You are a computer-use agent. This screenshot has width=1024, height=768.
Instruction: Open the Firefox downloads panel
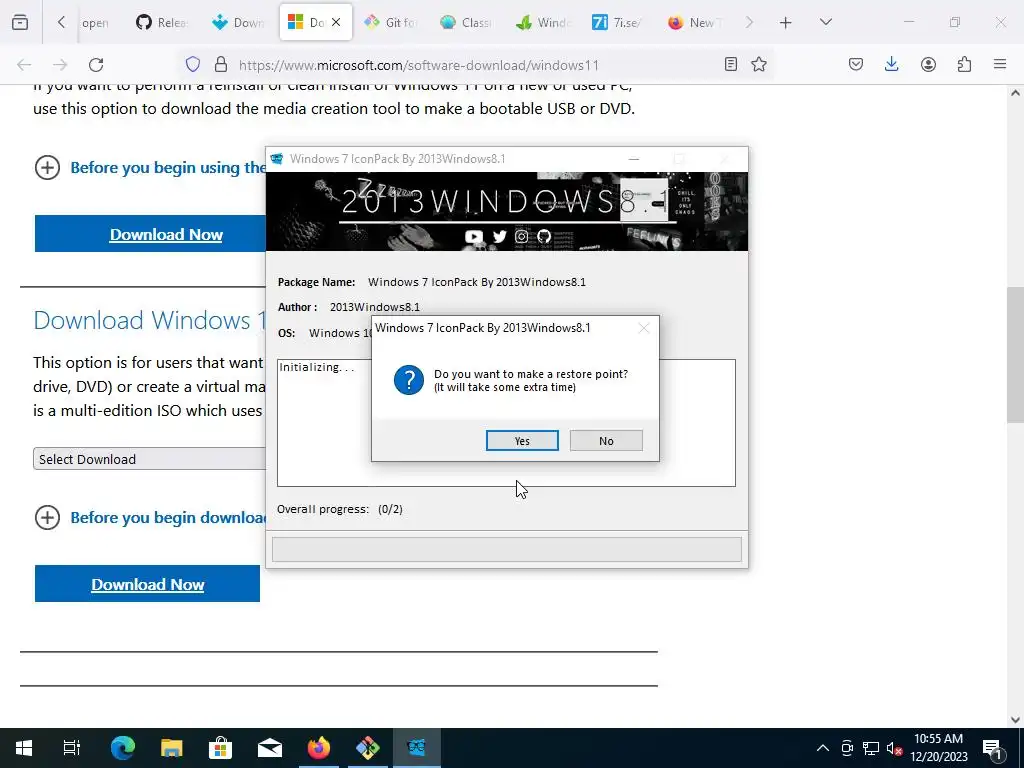pos(891,65)
